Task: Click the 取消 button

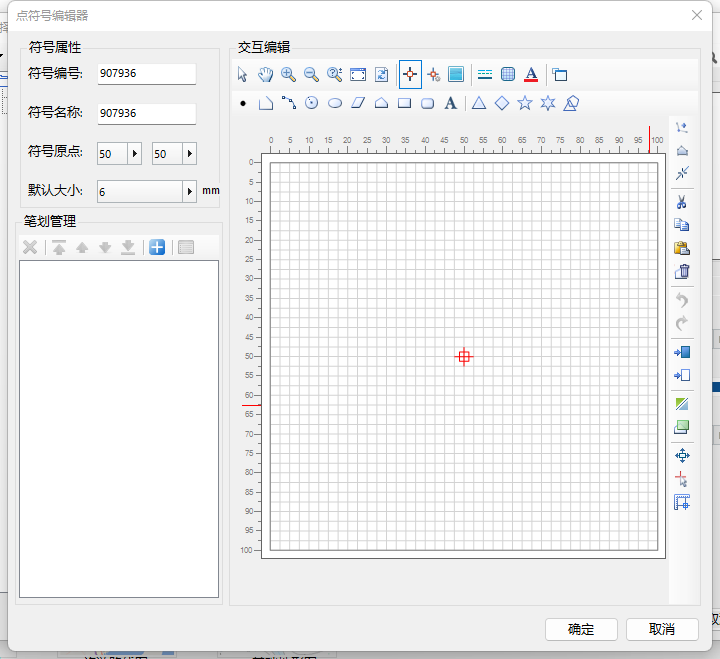Action: (x=662, y=629)
